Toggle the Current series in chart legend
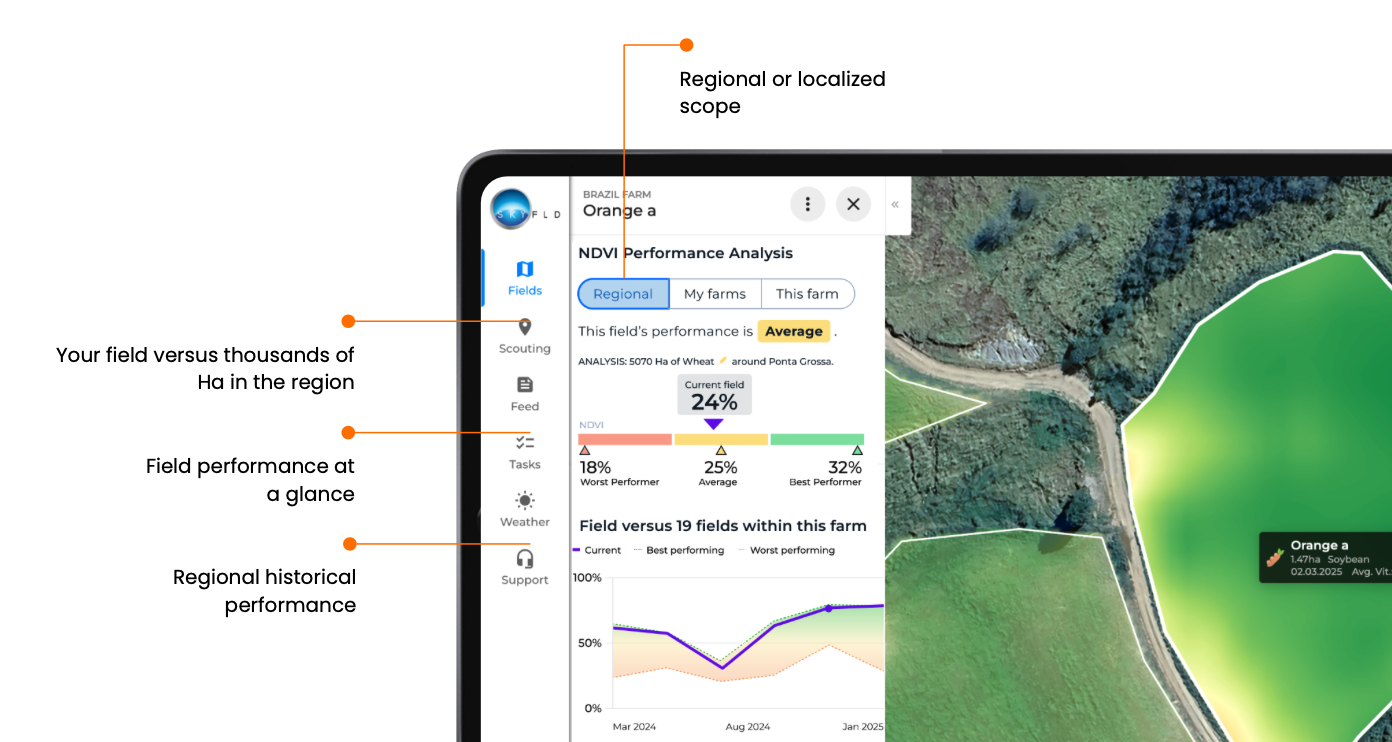 click(598, 550)
